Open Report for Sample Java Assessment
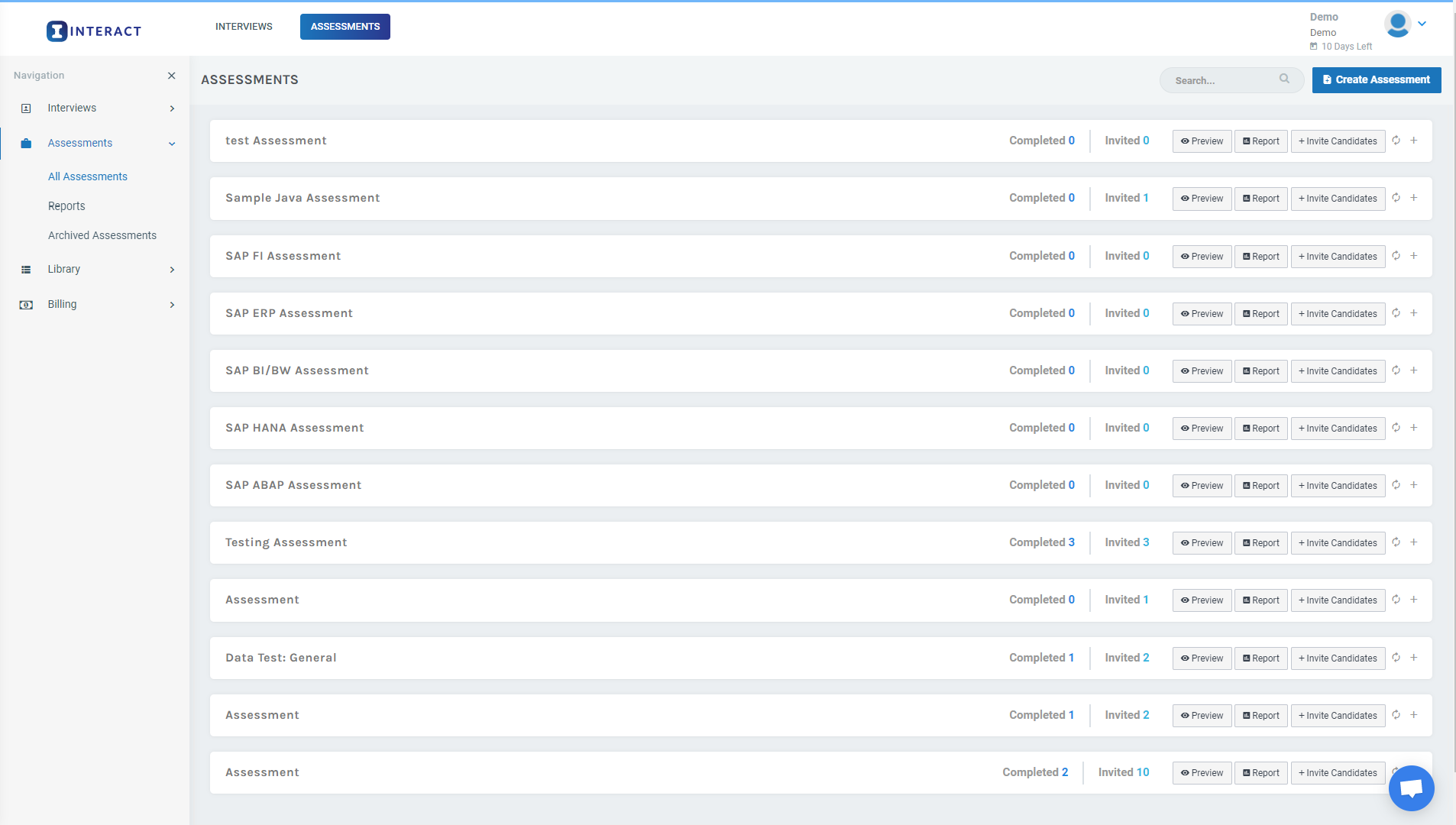Screen dimensions: 1456x825 1261,199
